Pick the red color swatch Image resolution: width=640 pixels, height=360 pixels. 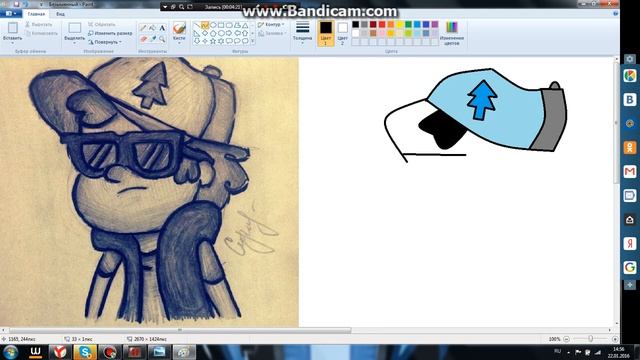(x=382, y=24)
